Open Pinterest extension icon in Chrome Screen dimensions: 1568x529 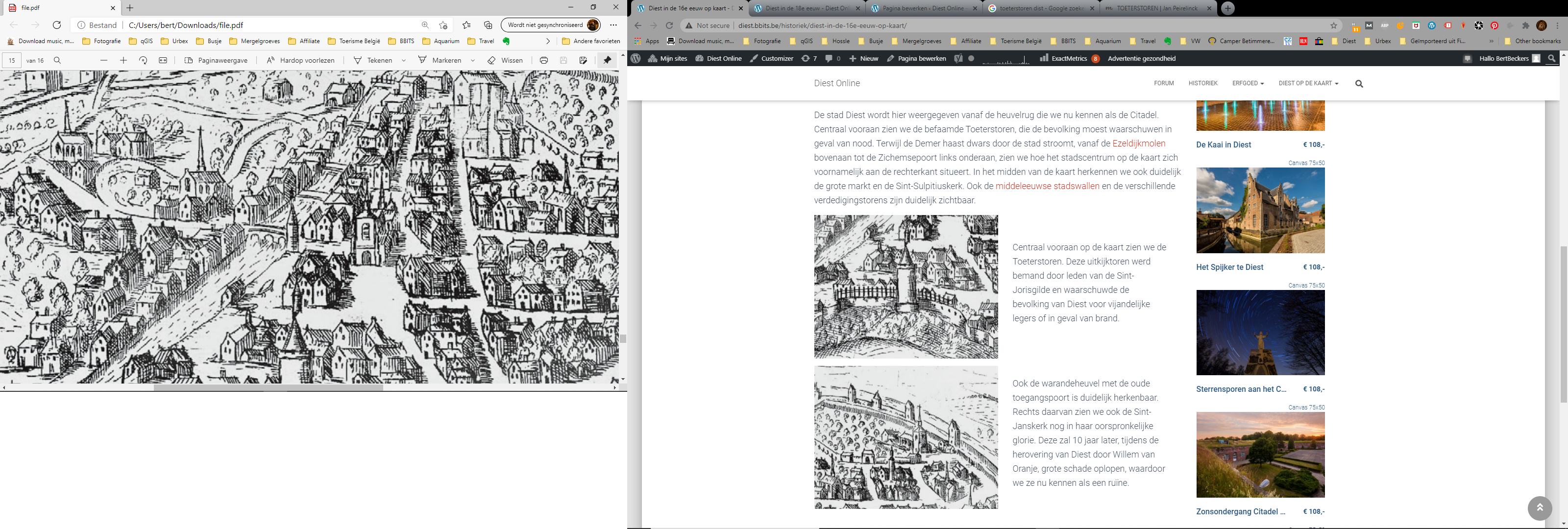pyautogui.click(x=1494, y=25)
